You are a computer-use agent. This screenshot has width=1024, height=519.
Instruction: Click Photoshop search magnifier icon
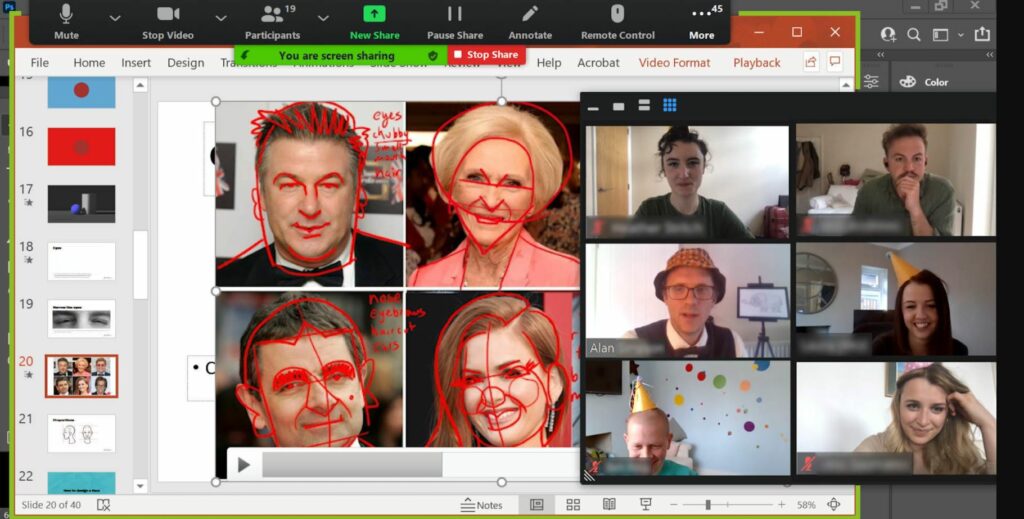point(914,34)
